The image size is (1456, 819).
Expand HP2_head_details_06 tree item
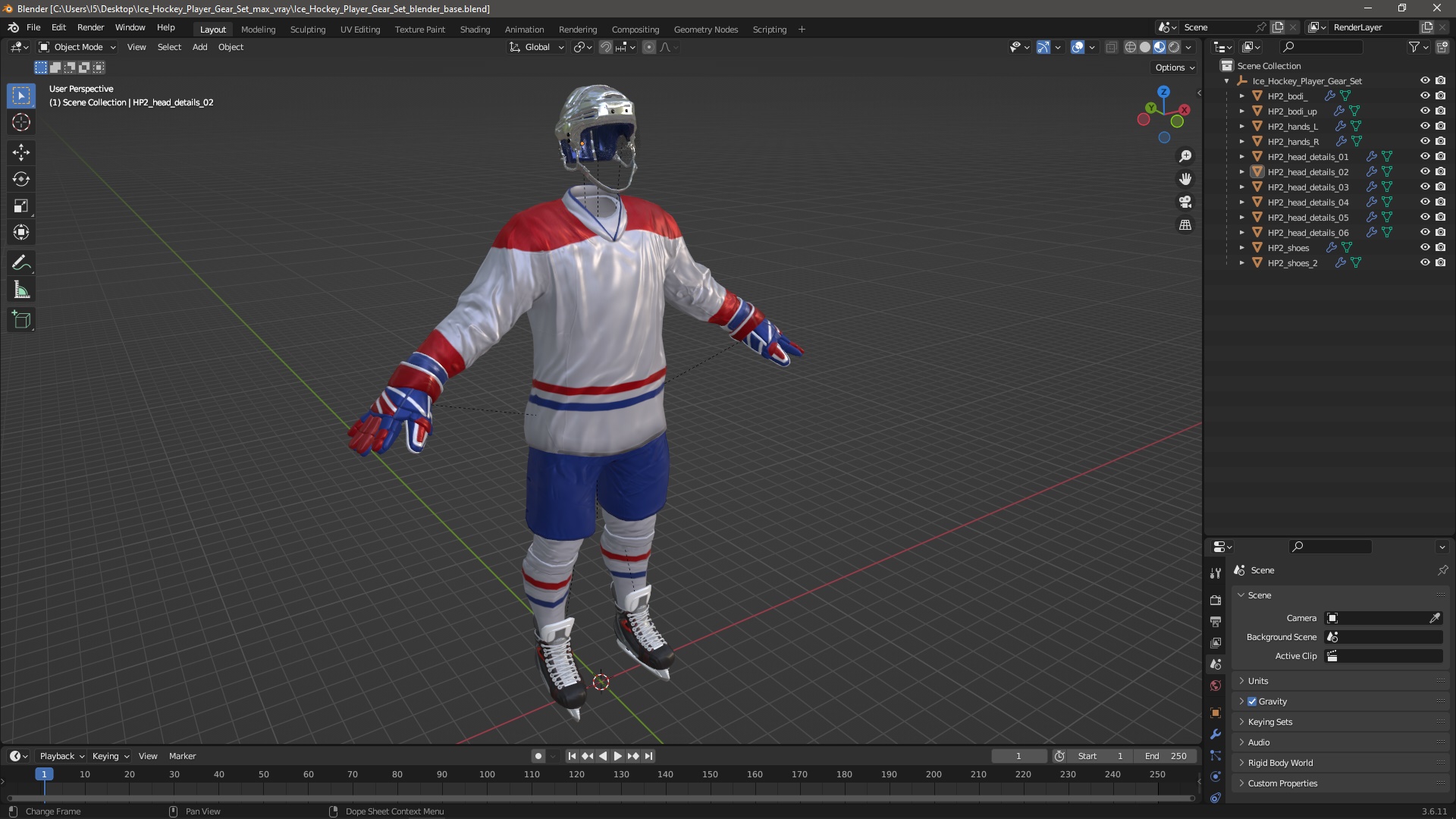1242,233
